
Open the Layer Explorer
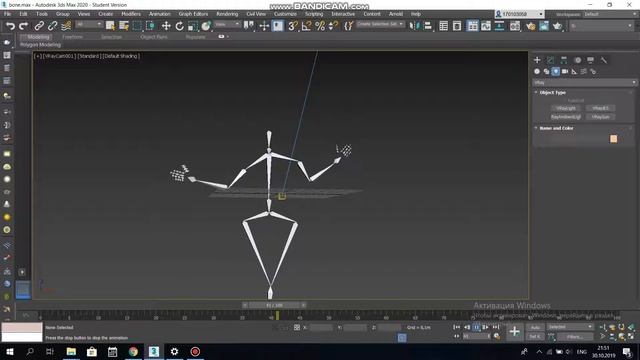[457, 26]
